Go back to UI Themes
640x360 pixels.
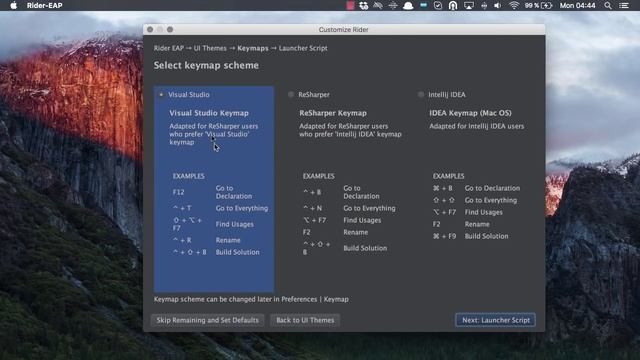(x=305, y=320)
